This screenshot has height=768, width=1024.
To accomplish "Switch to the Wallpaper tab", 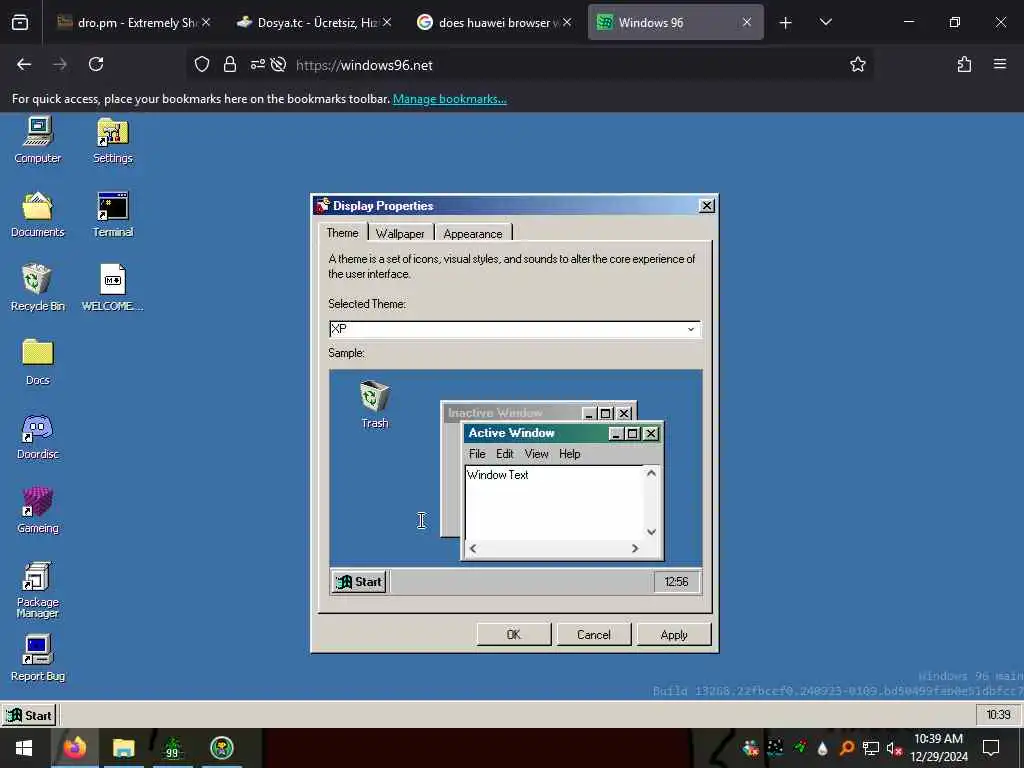I will coord(400,234).
